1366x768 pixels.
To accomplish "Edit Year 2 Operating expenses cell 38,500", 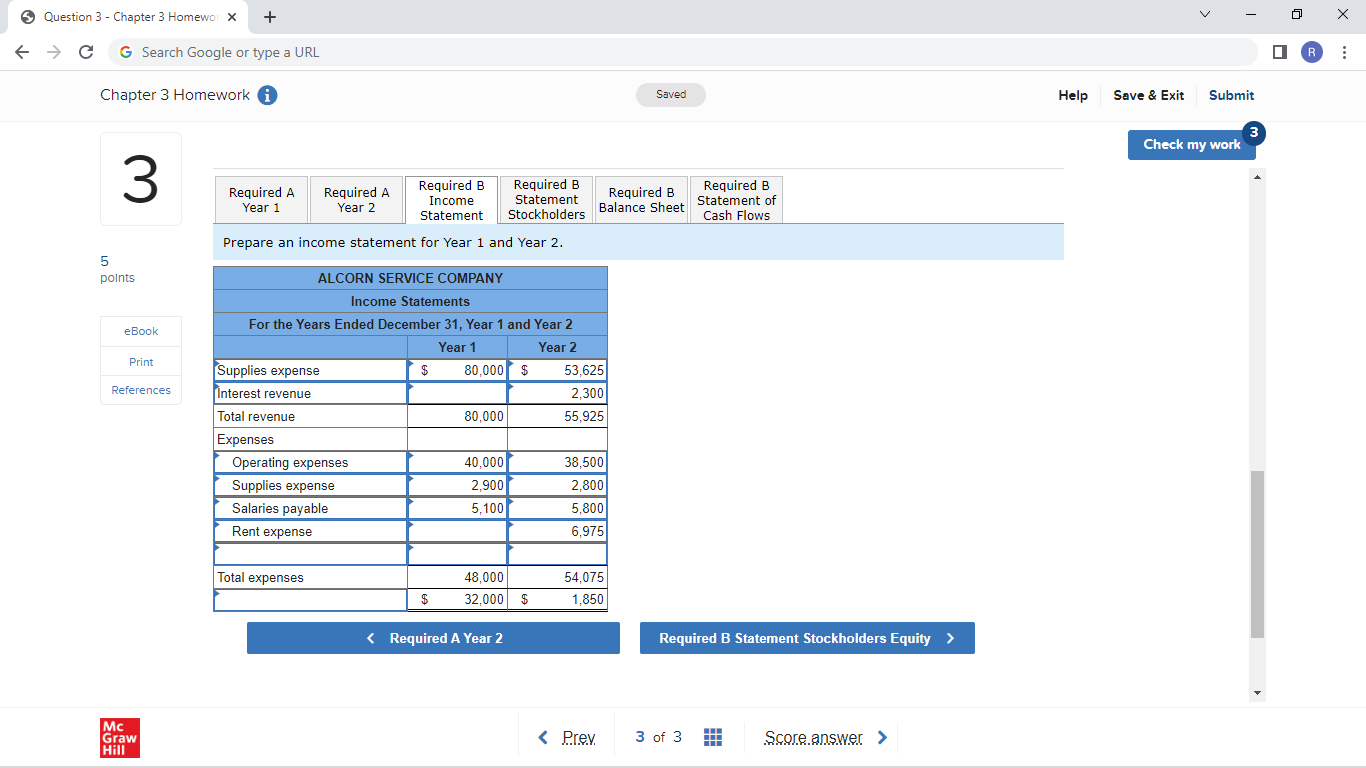I will tap(557, 463).
